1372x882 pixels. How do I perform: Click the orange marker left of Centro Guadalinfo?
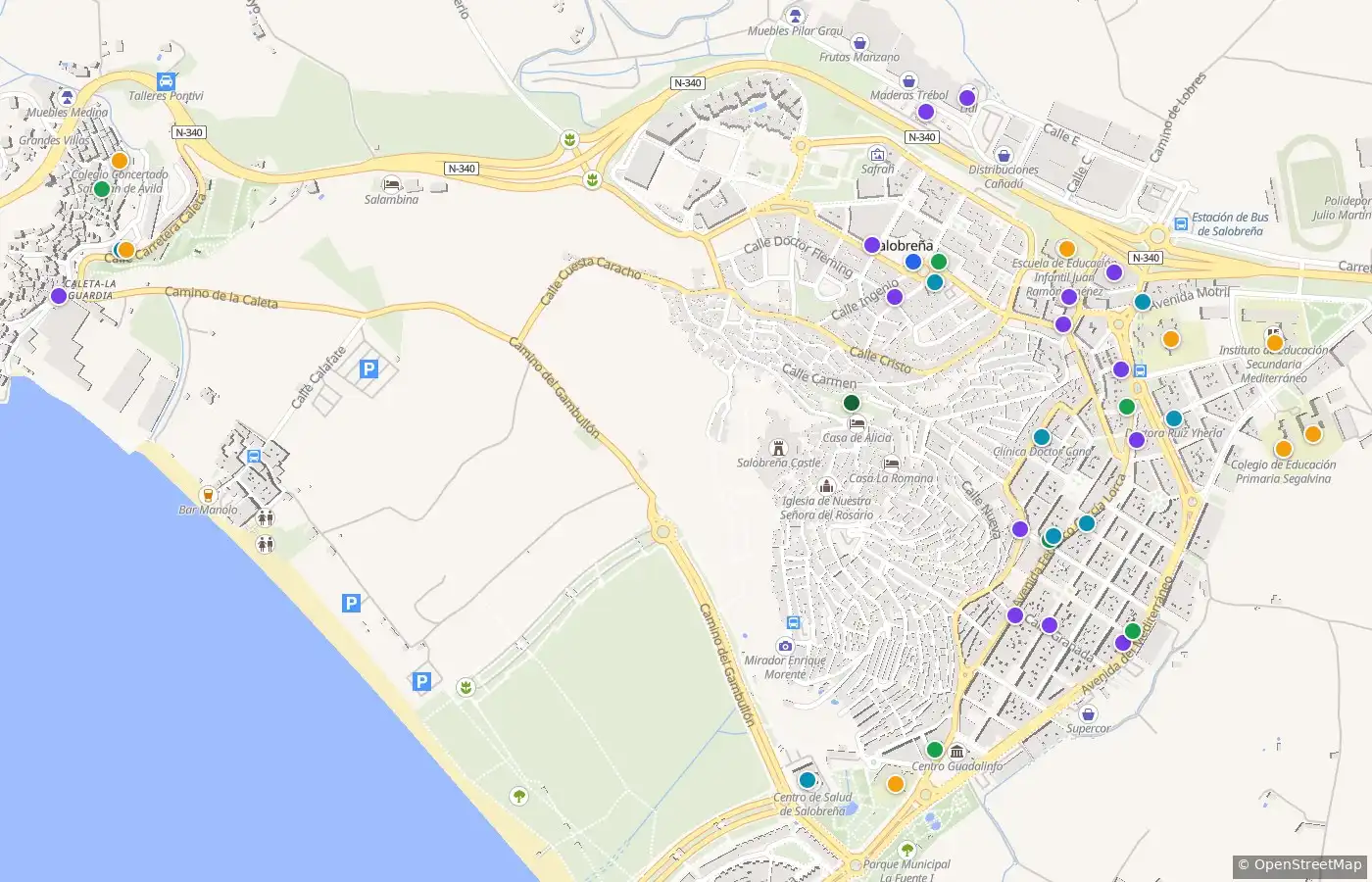point(896,784)
